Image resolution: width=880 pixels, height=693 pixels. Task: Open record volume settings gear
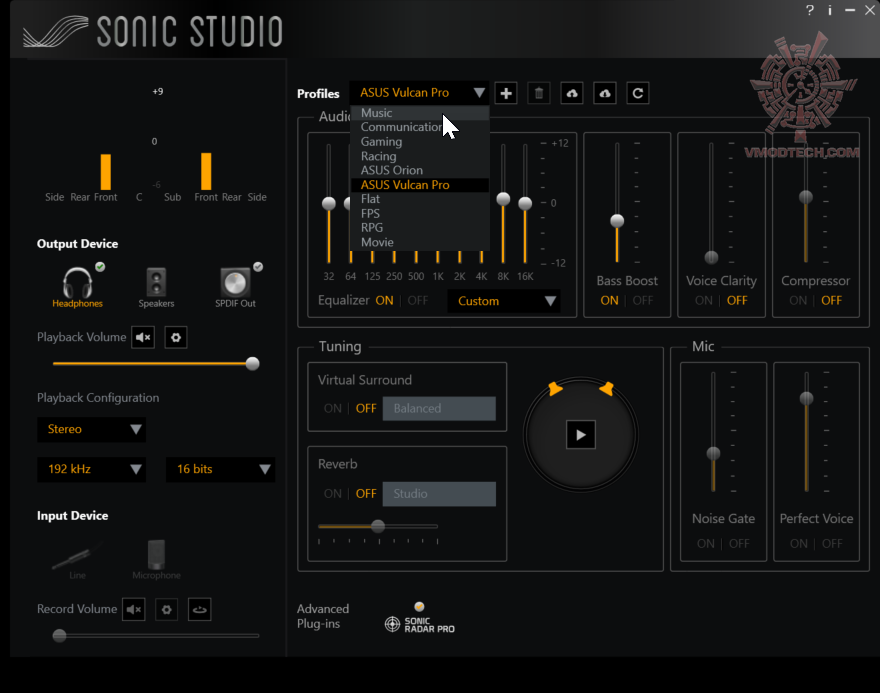click(167, 609)
